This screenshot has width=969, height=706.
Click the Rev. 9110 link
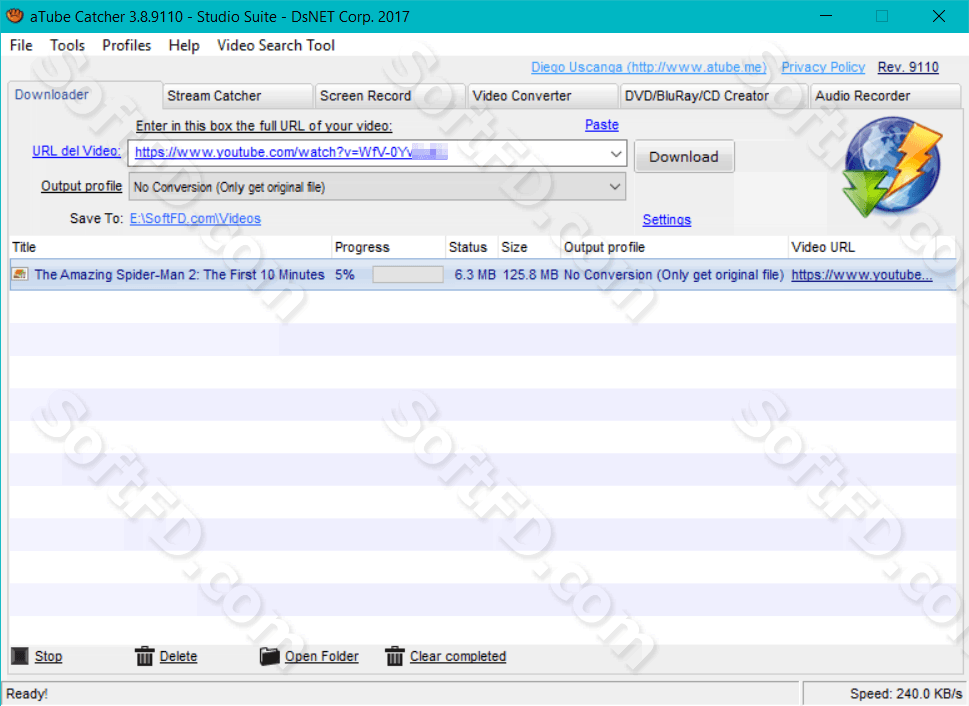908,67
